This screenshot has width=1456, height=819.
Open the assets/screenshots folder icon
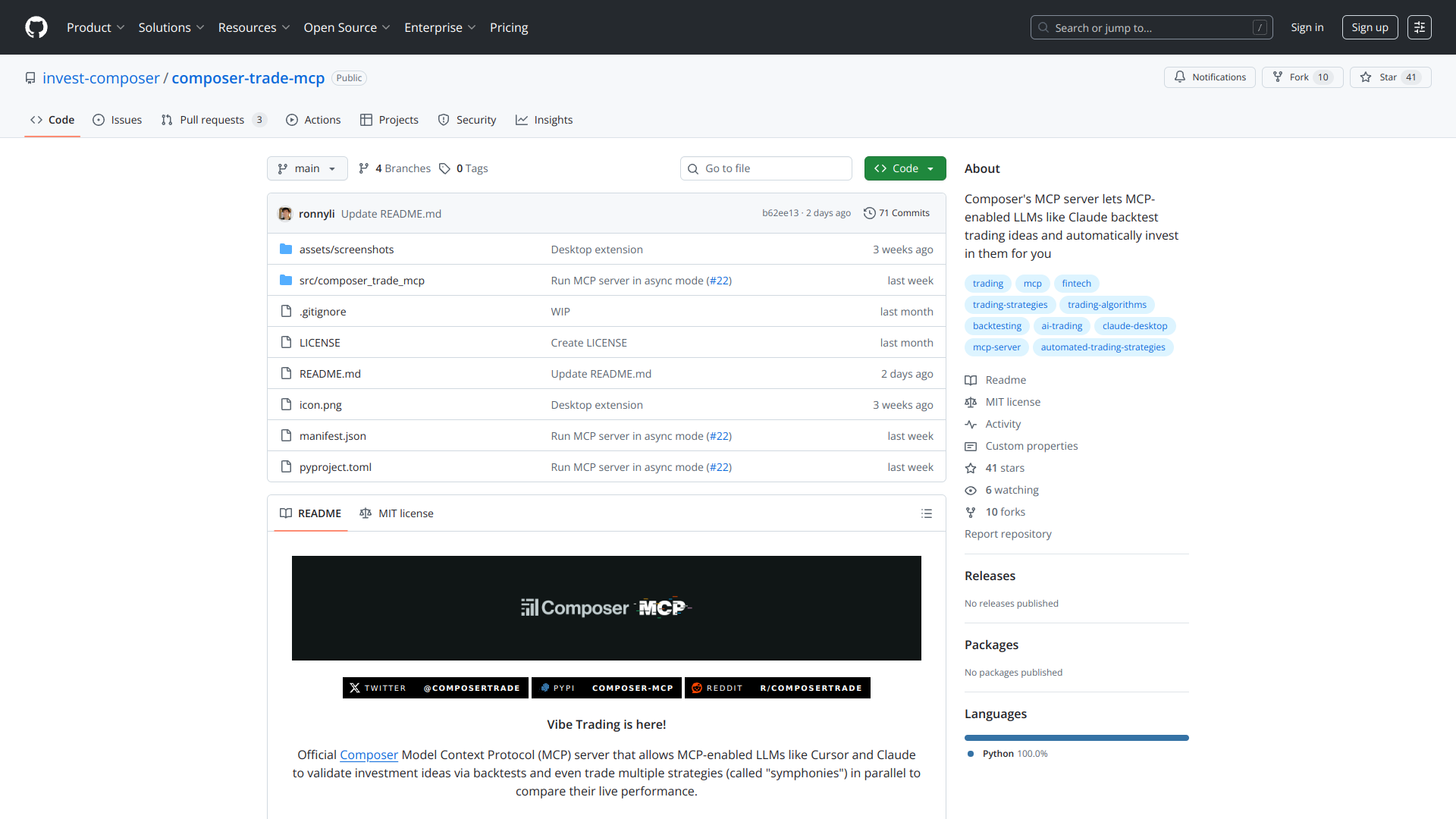coord(286,249)
